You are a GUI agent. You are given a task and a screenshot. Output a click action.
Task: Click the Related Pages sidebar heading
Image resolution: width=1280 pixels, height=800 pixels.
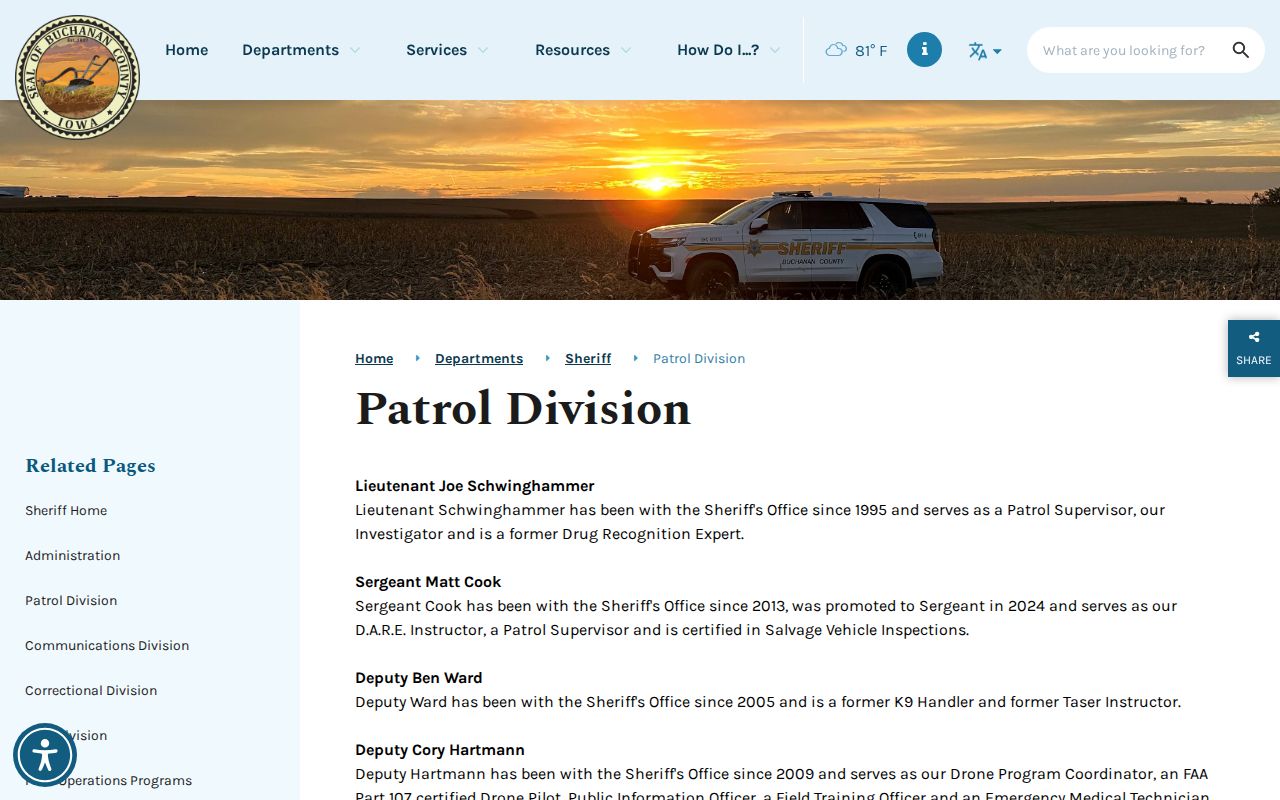(90, 465)
